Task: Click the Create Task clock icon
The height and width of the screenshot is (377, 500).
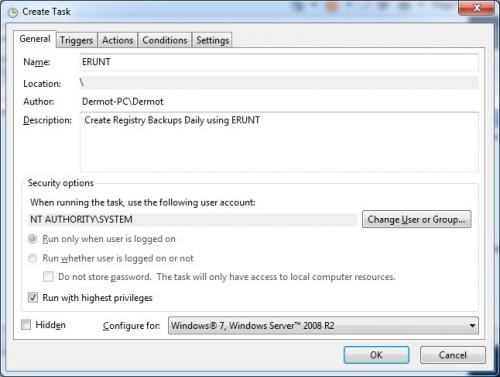Action: 13,13
